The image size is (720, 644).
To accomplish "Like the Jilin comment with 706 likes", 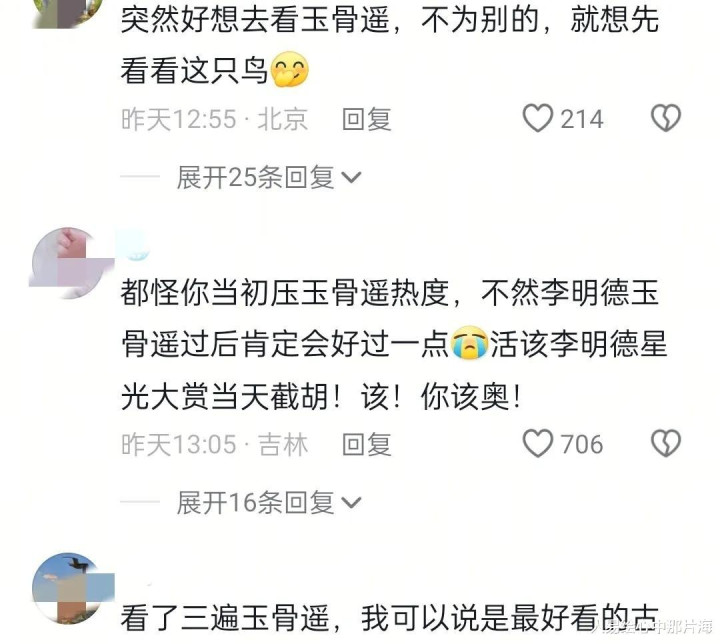I will pyautogui.click(x=538, y=444).
